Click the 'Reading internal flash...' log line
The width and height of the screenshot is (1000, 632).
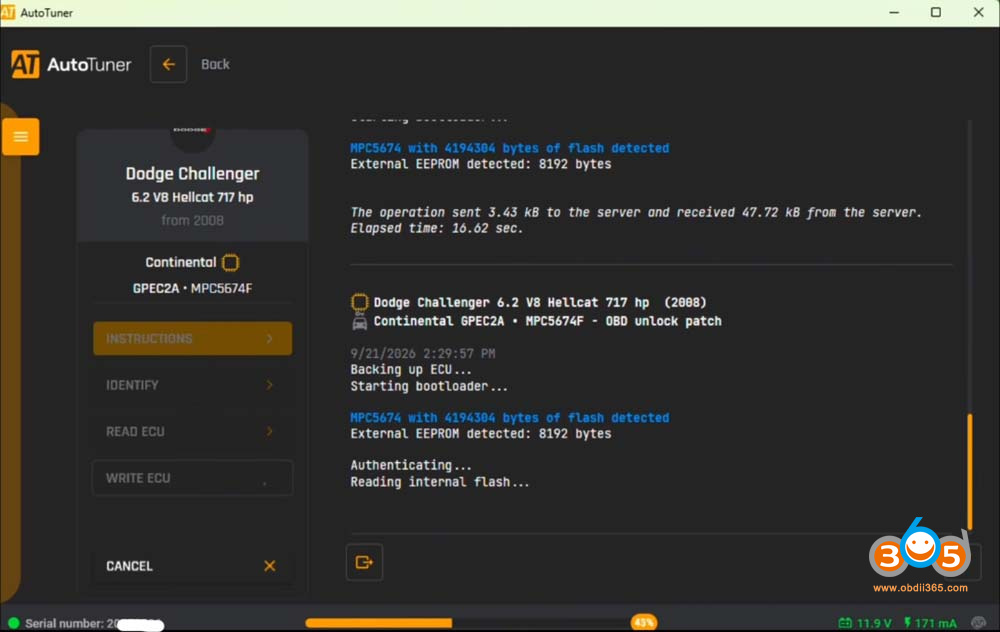439,482
